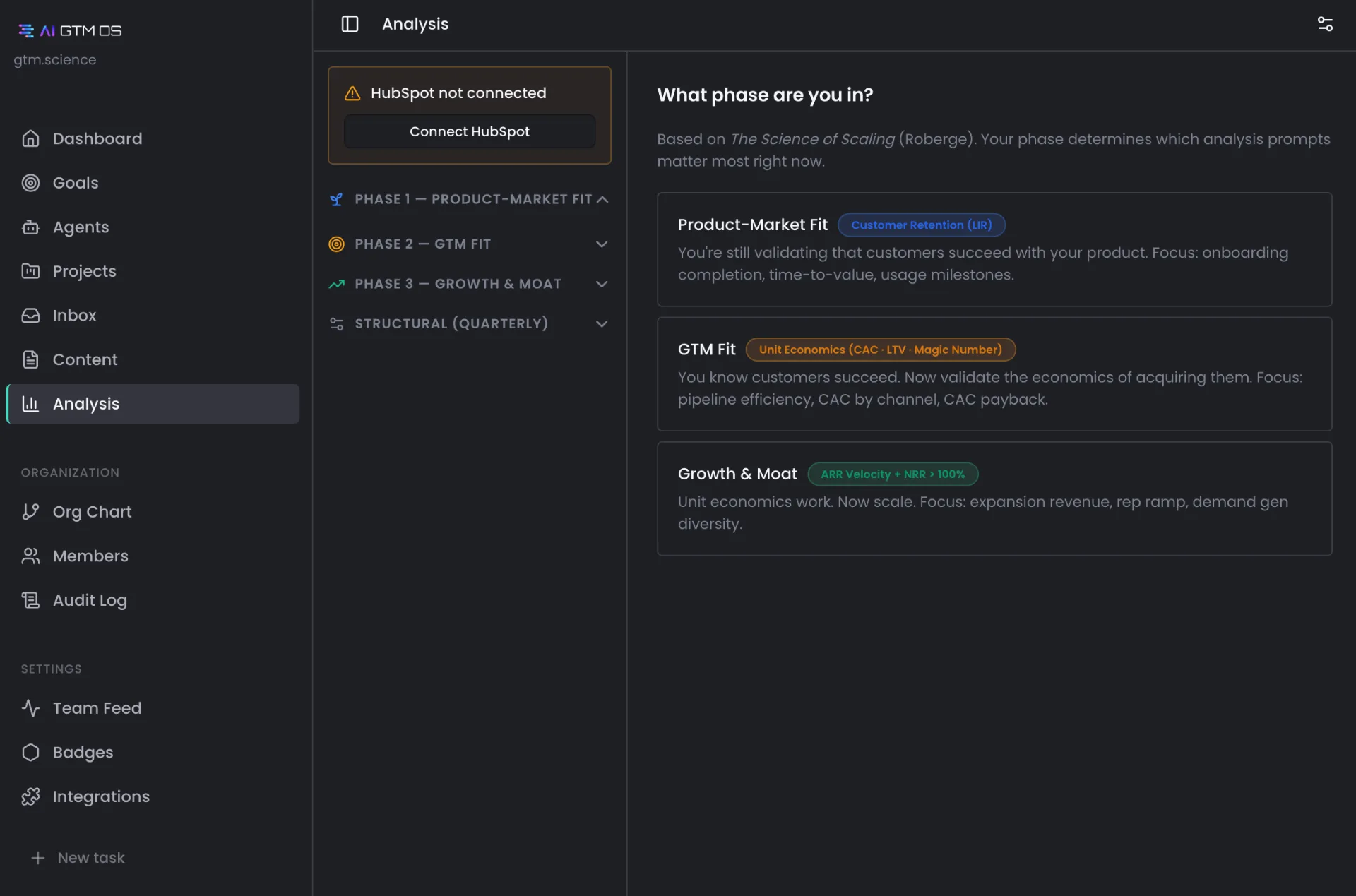This screenshot has height=896, width=1356.
Task: Toggle the sidebar panel icon in header
Action: click(350, 24)
